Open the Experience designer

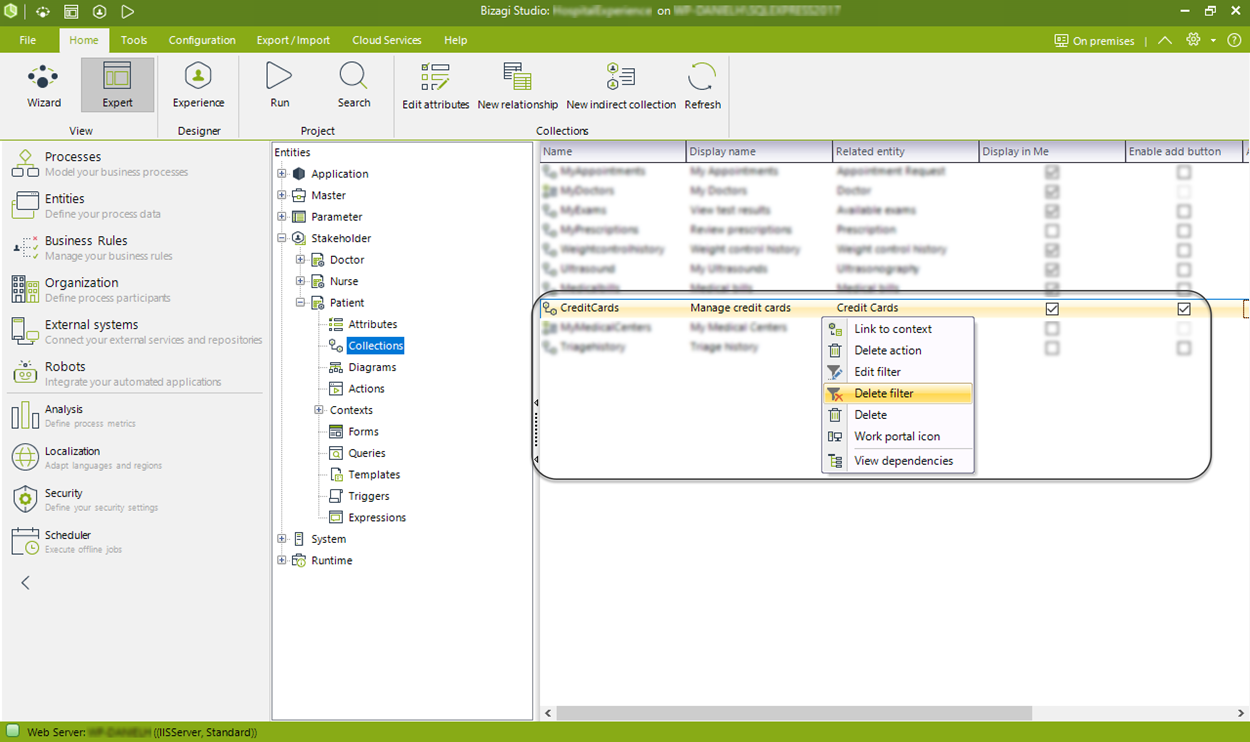pos(198,85)
